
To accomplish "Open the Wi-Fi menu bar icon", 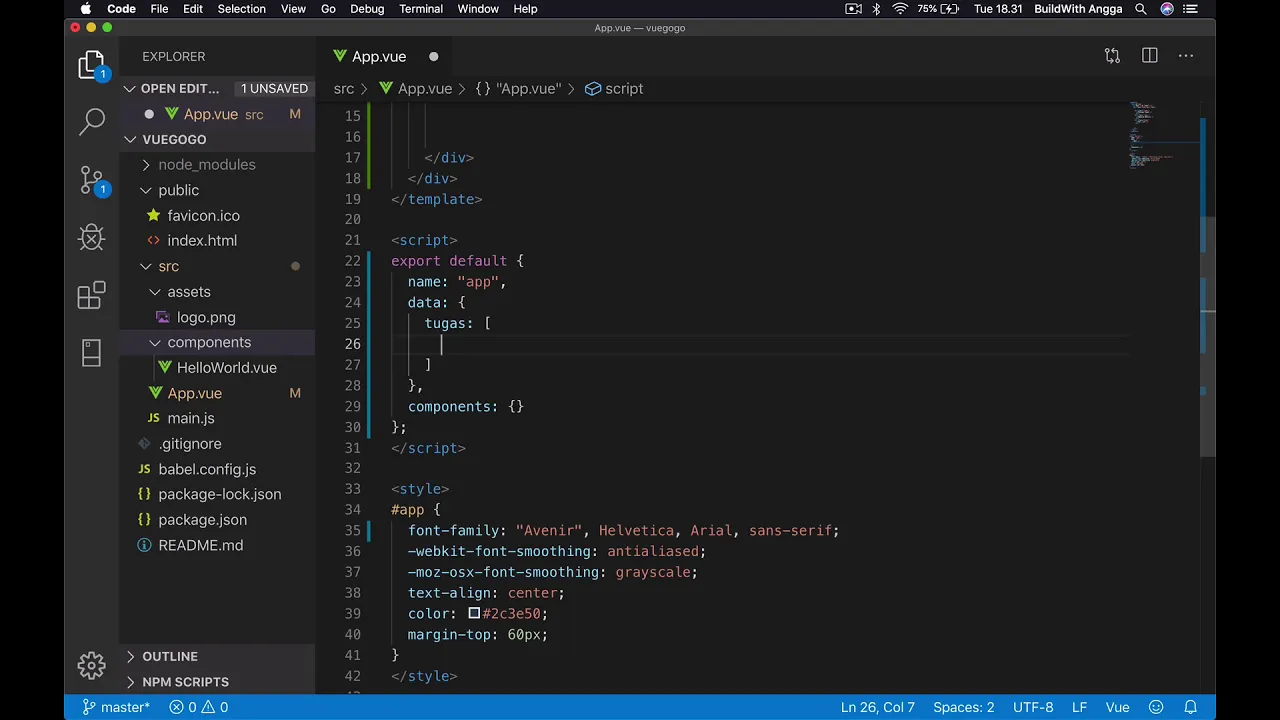I will [900, 9].
